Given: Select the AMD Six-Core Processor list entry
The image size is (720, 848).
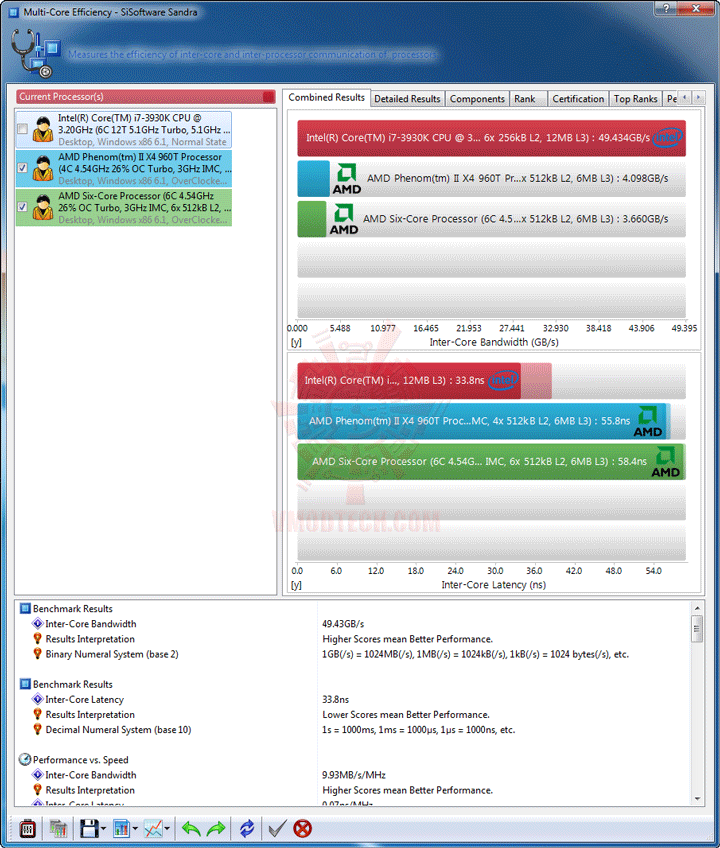Looking at the screenshot, I should point(124,208).
